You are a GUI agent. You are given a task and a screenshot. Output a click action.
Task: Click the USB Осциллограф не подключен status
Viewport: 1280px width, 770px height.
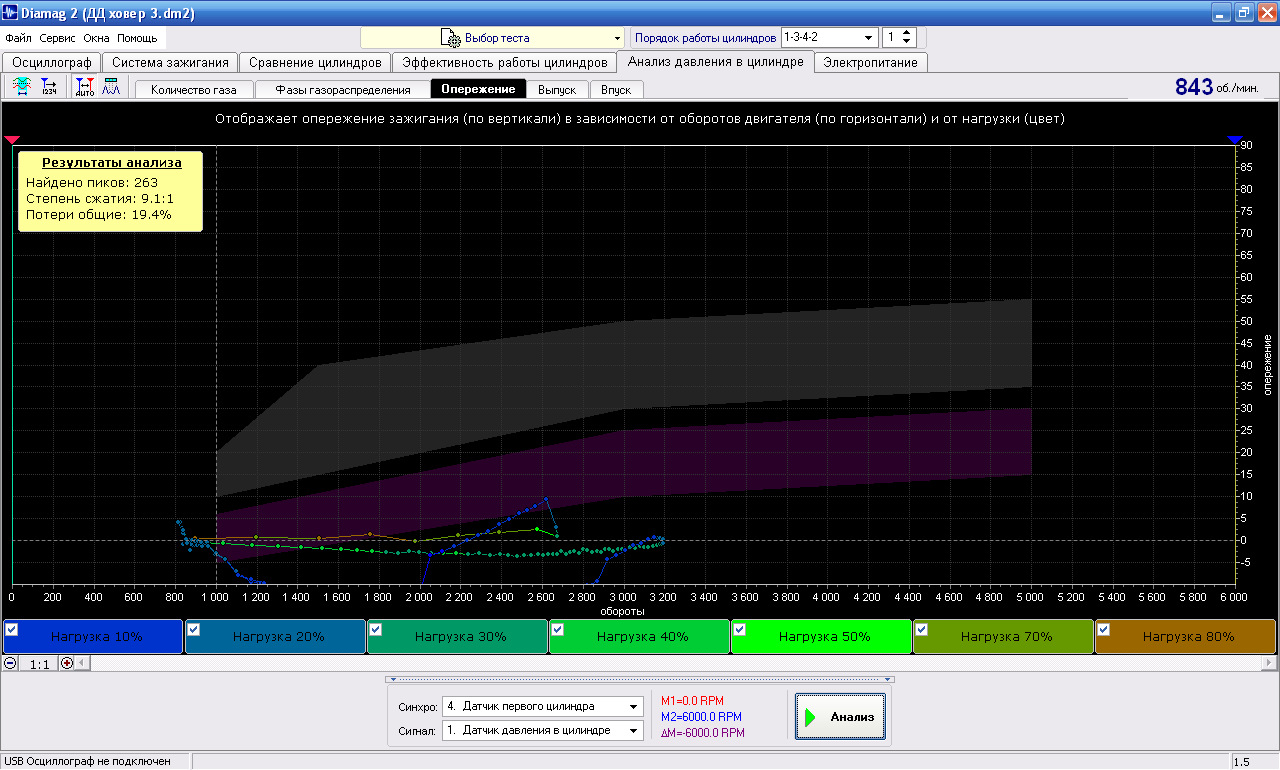pos(87,762)
